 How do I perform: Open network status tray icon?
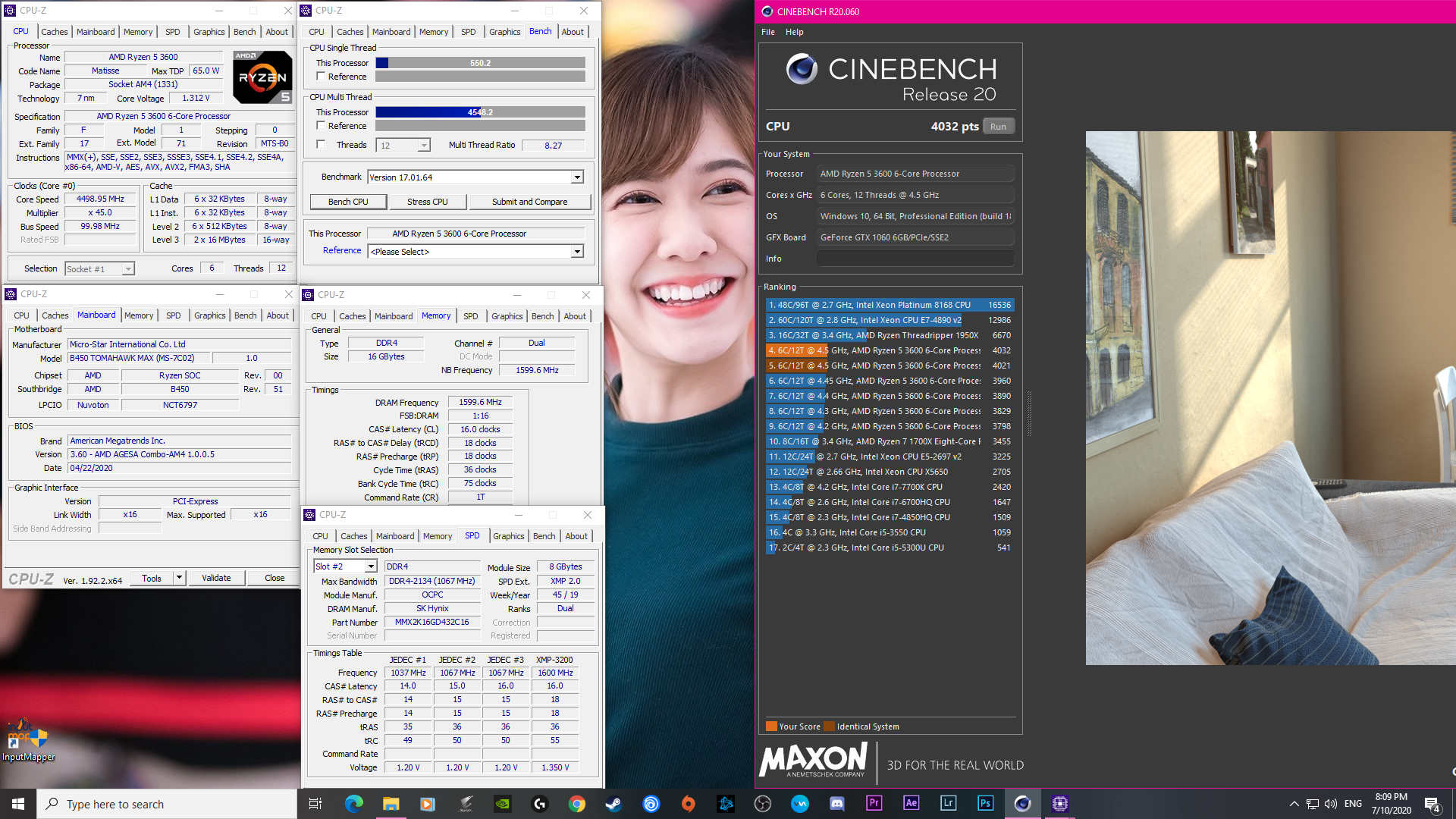click(x=1313, y=804)
